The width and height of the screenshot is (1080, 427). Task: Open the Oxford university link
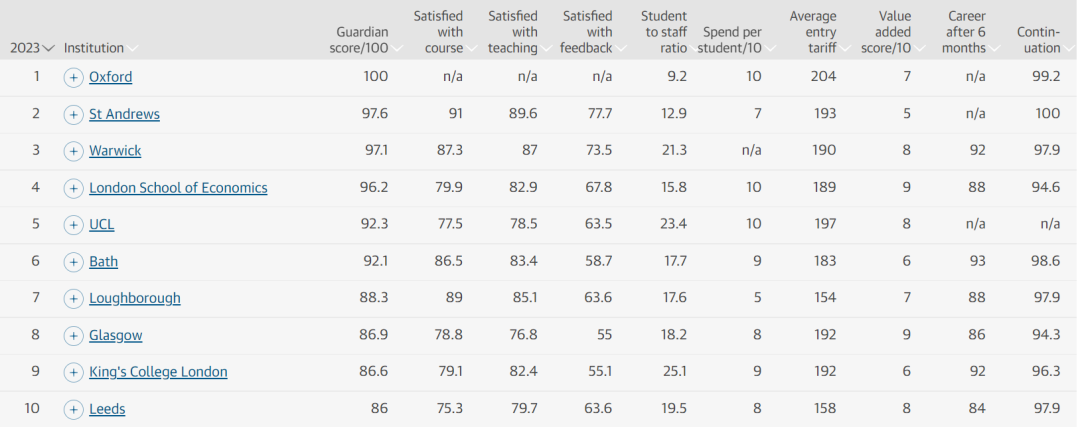110,77
